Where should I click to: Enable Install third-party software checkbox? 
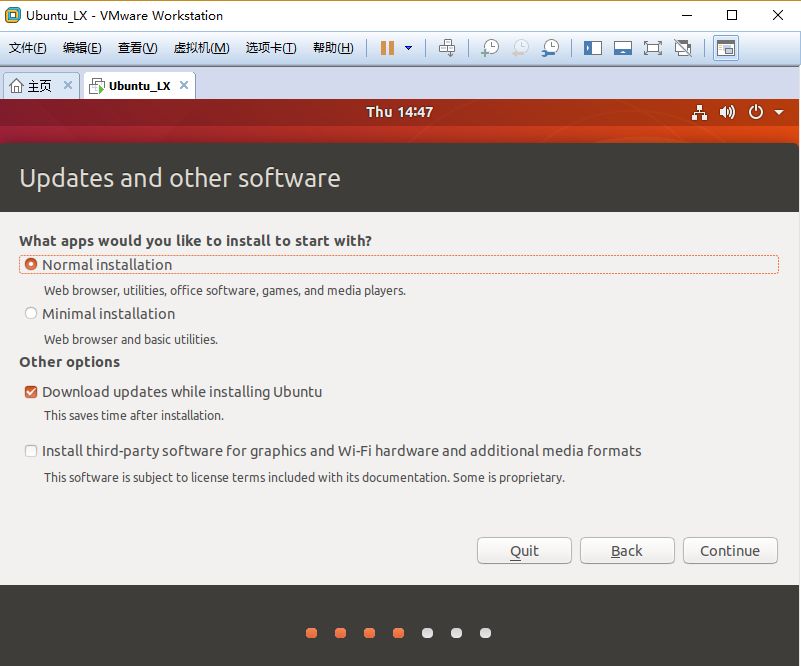(x=31, y=451)
